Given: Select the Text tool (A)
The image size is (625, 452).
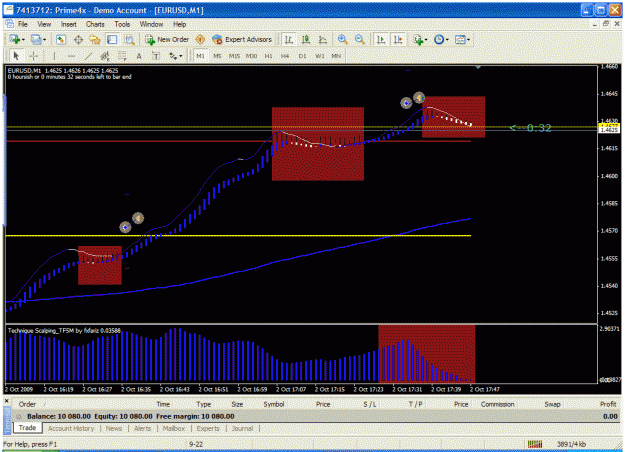Looking at the screenshot, I should (139, 56).
